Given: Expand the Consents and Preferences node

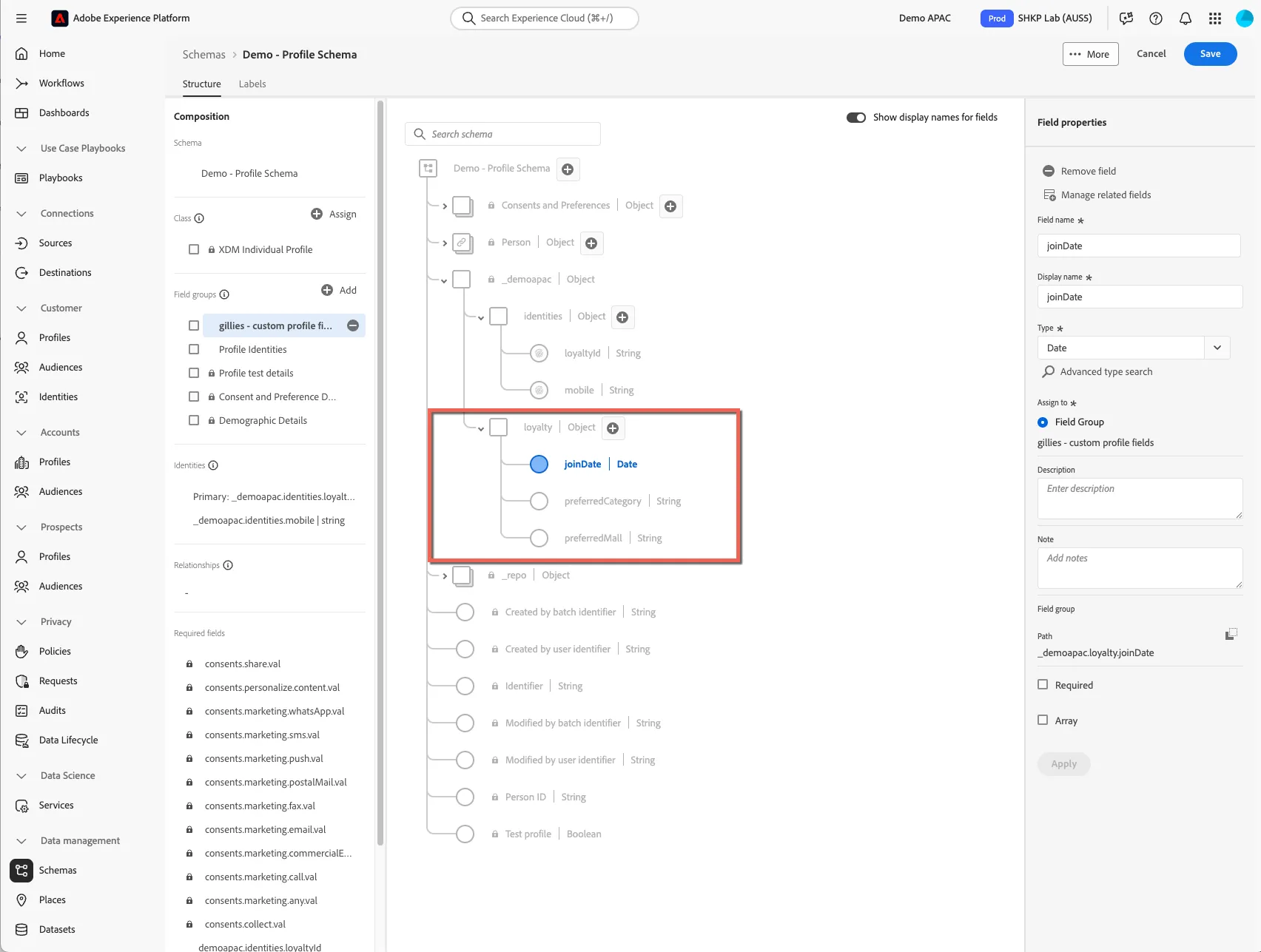Looking at the screenshot, I should [x=445, y=206].
